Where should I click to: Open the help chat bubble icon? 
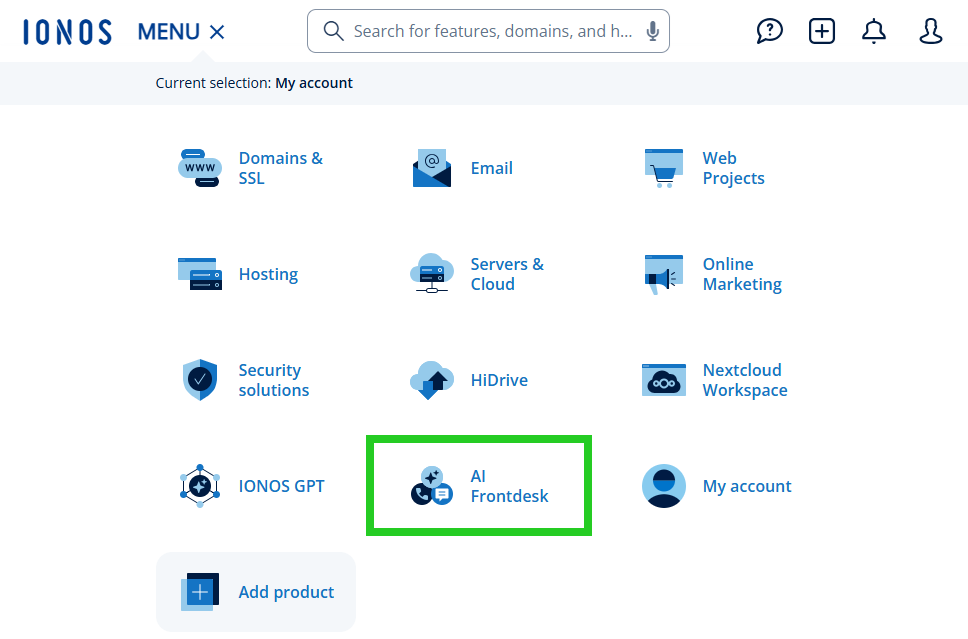tap(769, 31)
